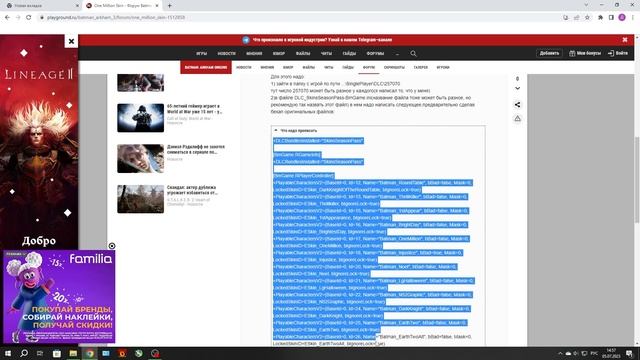Screen dimensions: 640x360
Task: Click the Lineage II advertisement banner
Action: point(39,142)
